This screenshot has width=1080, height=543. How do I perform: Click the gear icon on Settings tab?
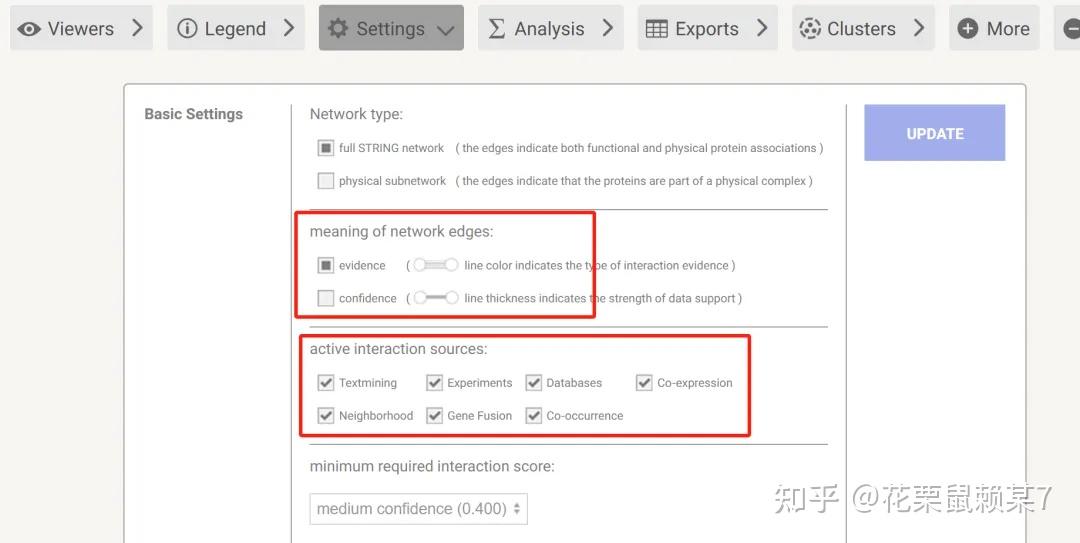pyautogui.click(x=338, y=28)
